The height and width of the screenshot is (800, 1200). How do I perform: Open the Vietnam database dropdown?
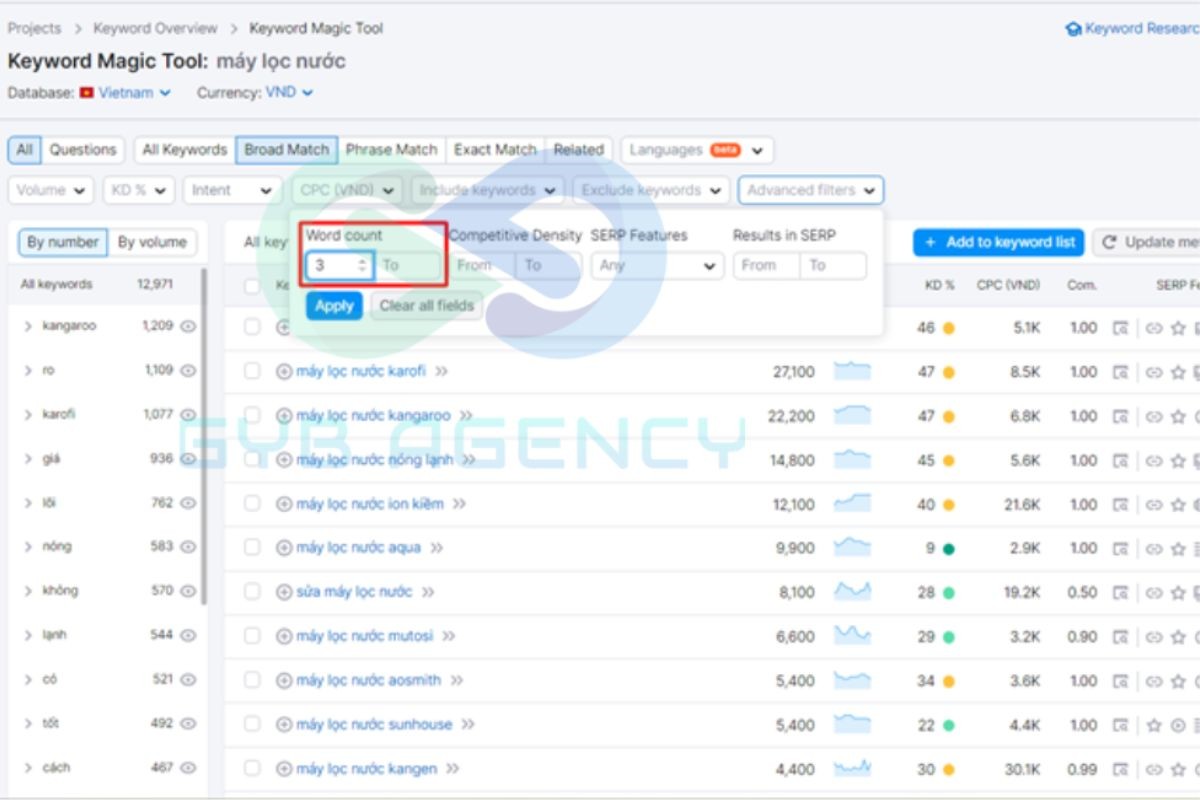[135, 92]
